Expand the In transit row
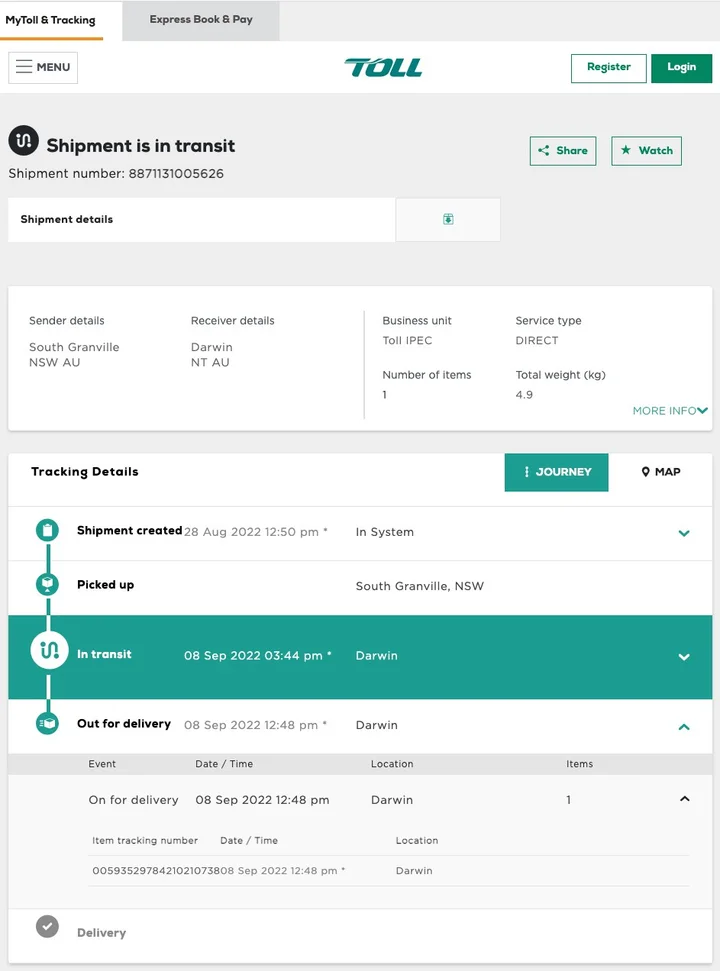The image size is (720, 971). (684, 657)
